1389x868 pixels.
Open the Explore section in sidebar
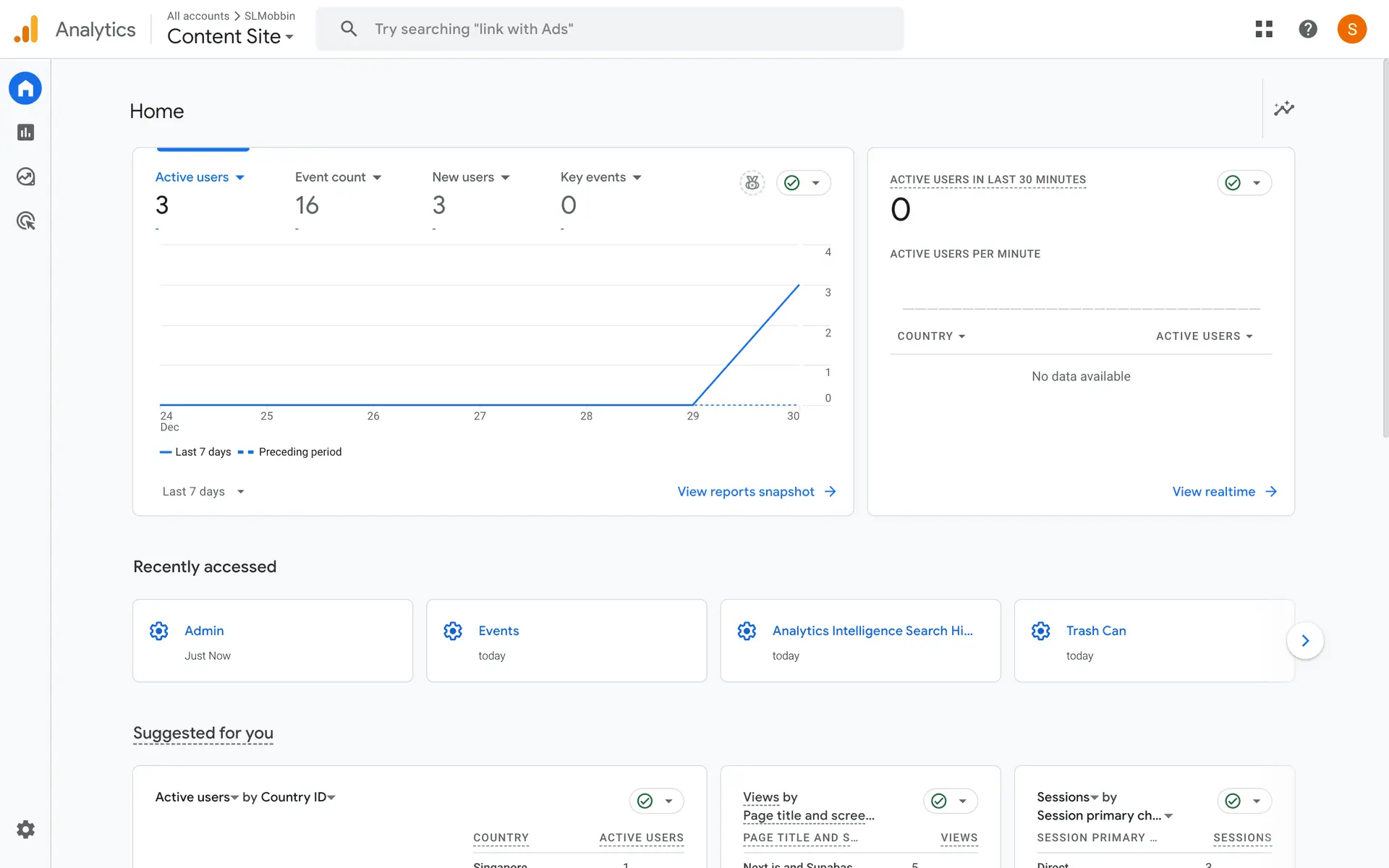click(x=25, y=176)
